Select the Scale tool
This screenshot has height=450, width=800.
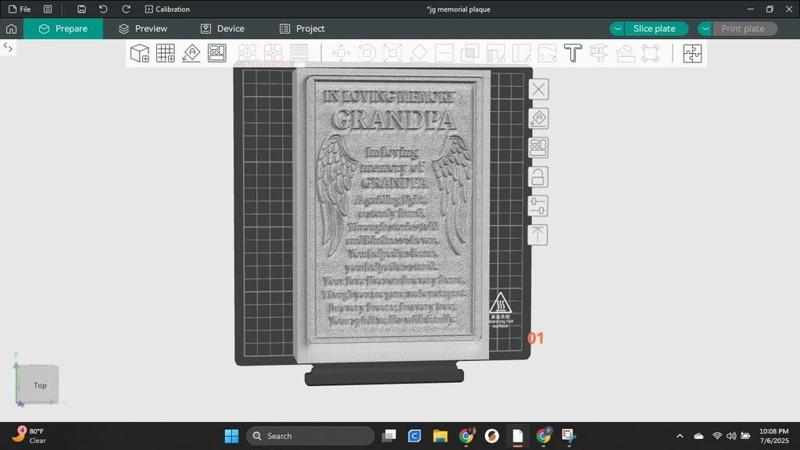click(392, 53)
